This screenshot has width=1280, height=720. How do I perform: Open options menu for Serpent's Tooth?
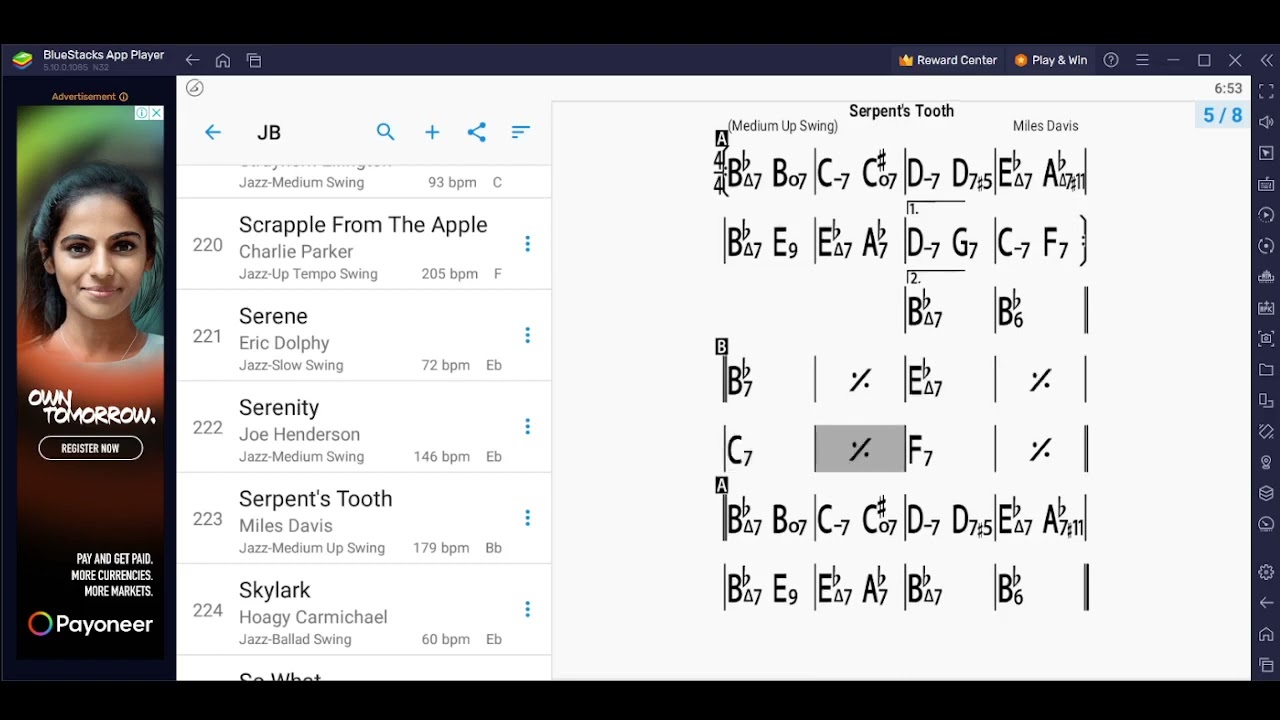[x=527, y=518]
